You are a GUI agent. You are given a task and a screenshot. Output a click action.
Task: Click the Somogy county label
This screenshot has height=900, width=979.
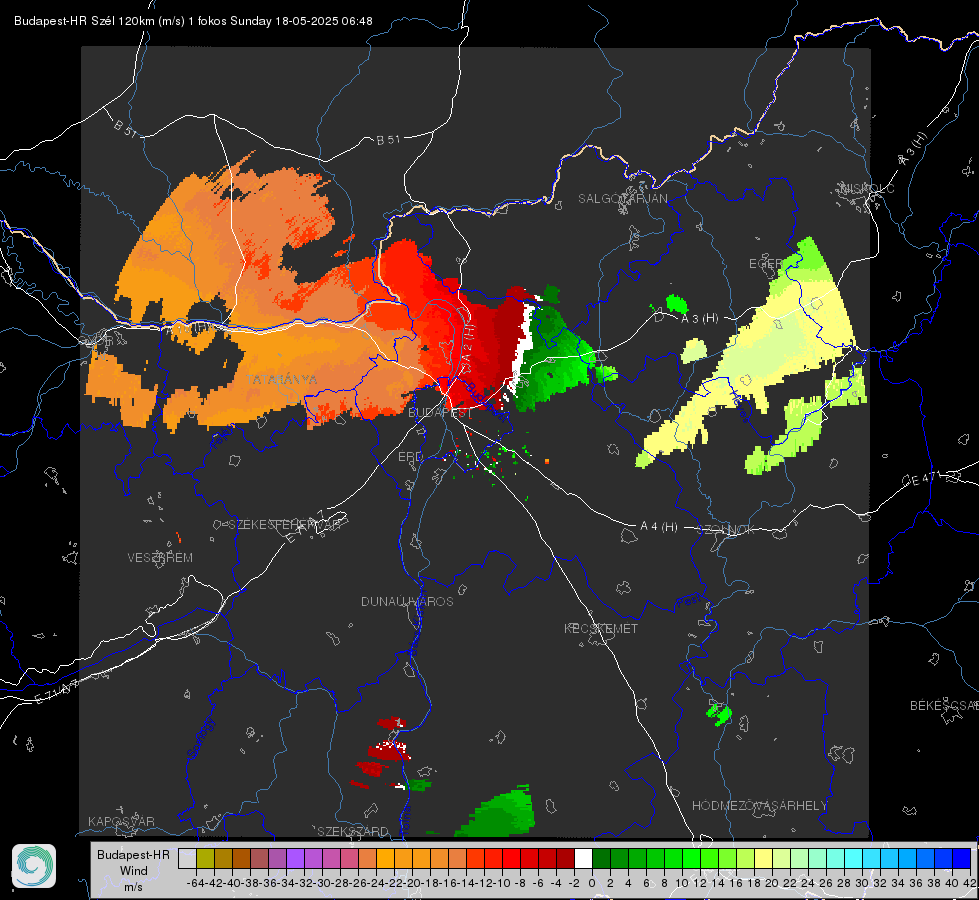200,737
